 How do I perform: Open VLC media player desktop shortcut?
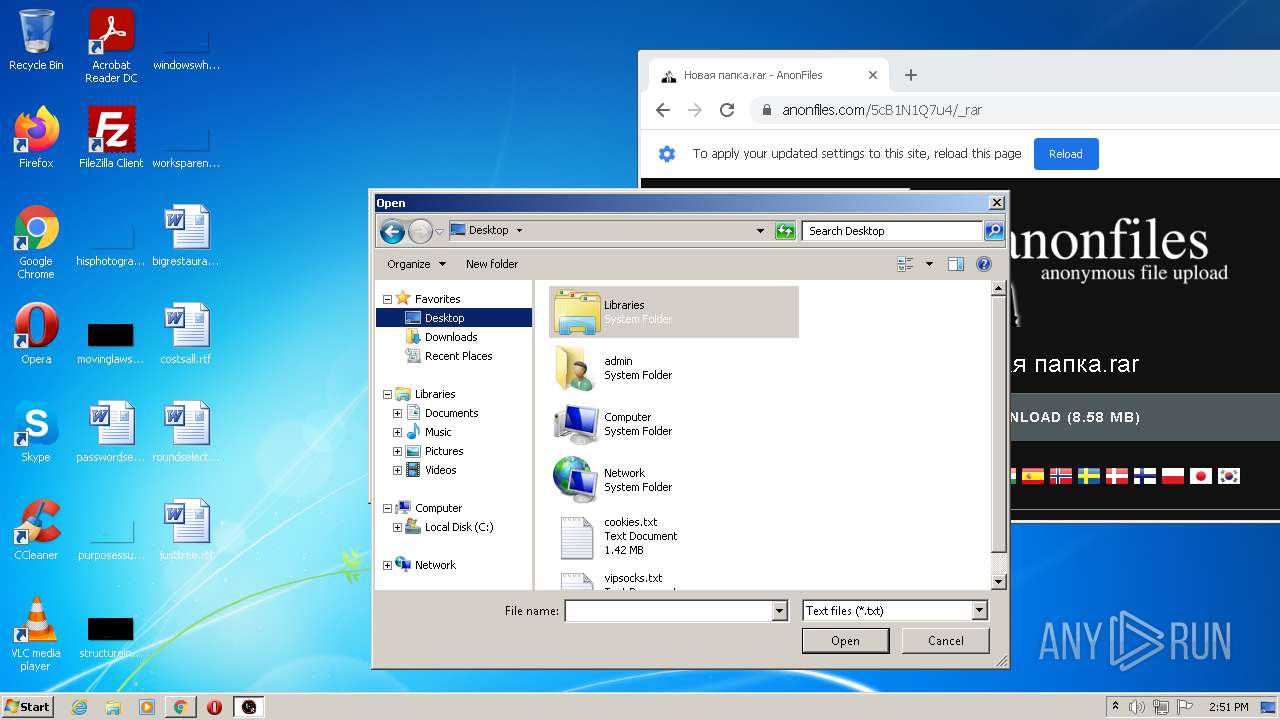[36, 635]
